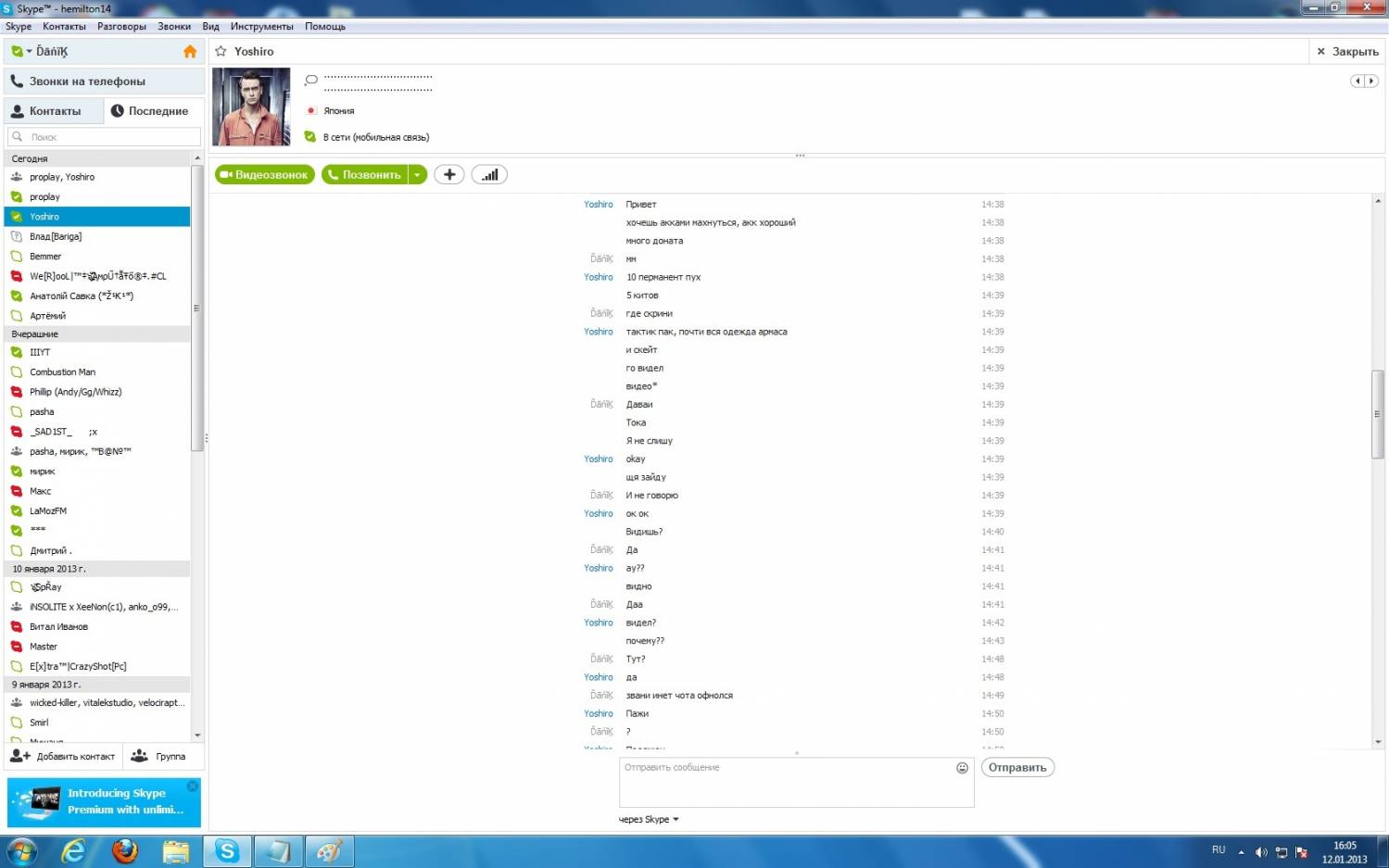Star Yoshiro as a favorite contact
Viewport: 1389px width, 868px height.
click(x=221, y=52)
